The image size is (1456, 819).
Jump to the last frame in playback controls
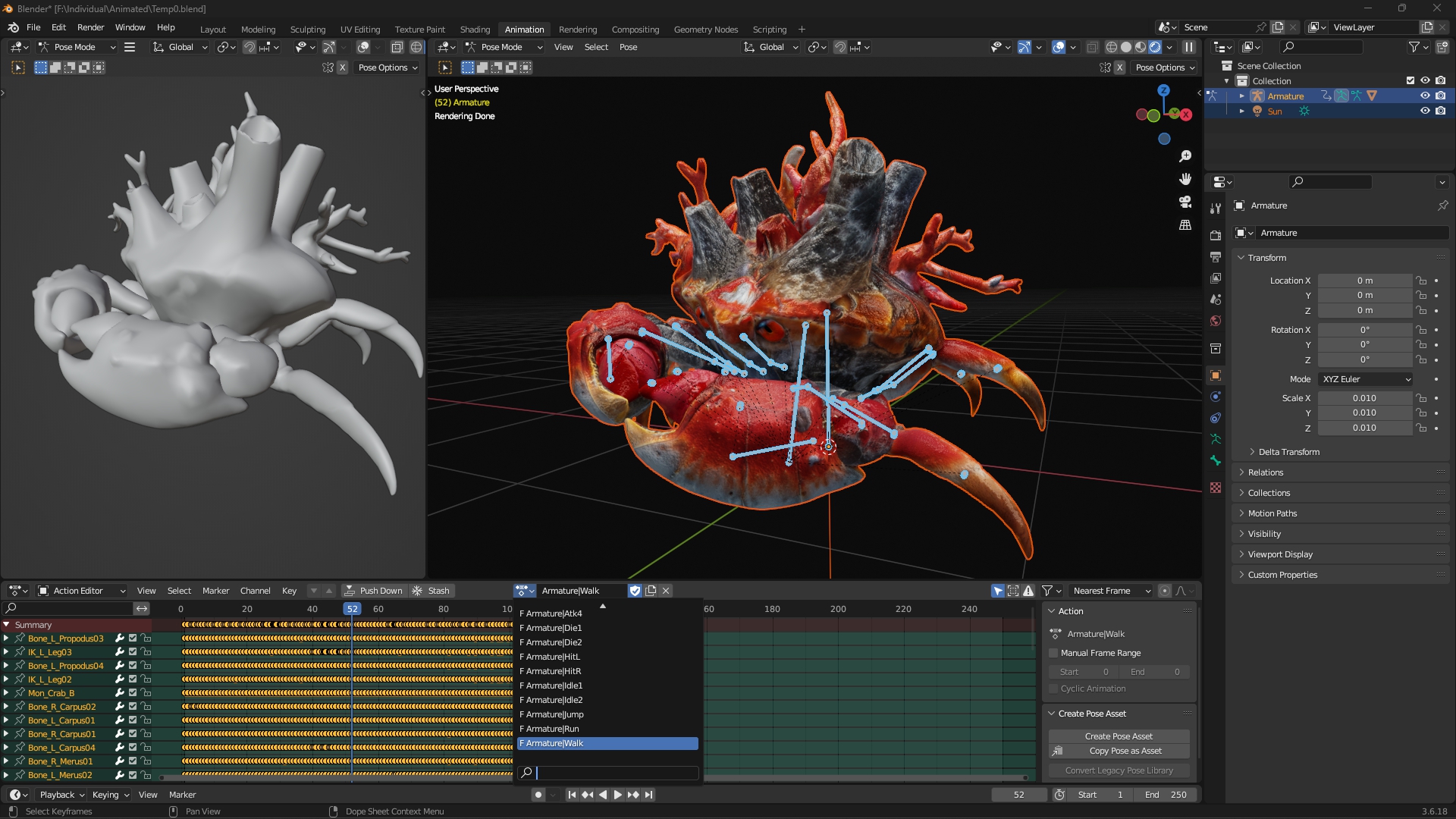[x=649, y=795]
